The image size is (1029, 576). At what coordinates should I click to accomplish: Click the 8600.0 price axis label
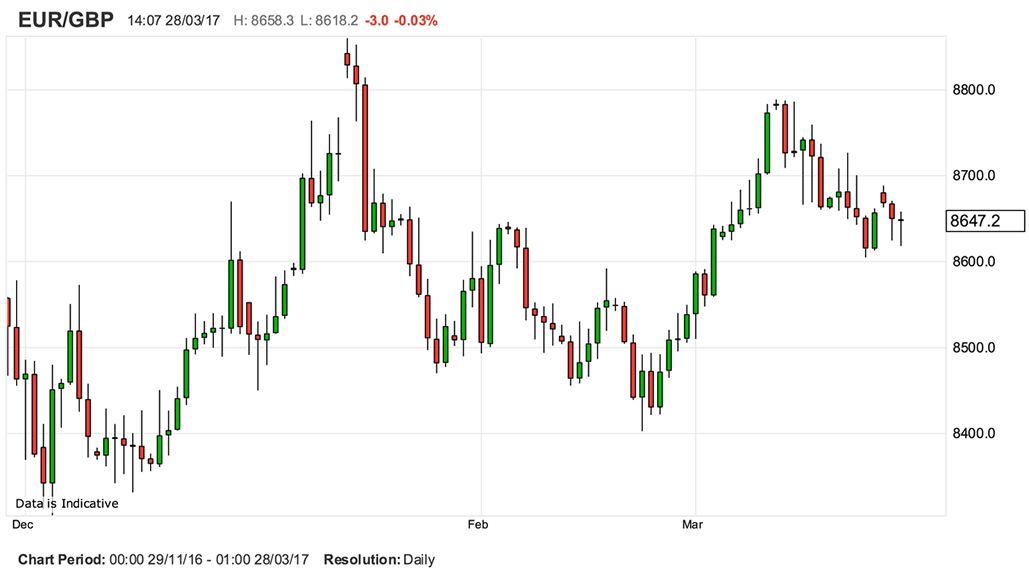coord(975,262)
